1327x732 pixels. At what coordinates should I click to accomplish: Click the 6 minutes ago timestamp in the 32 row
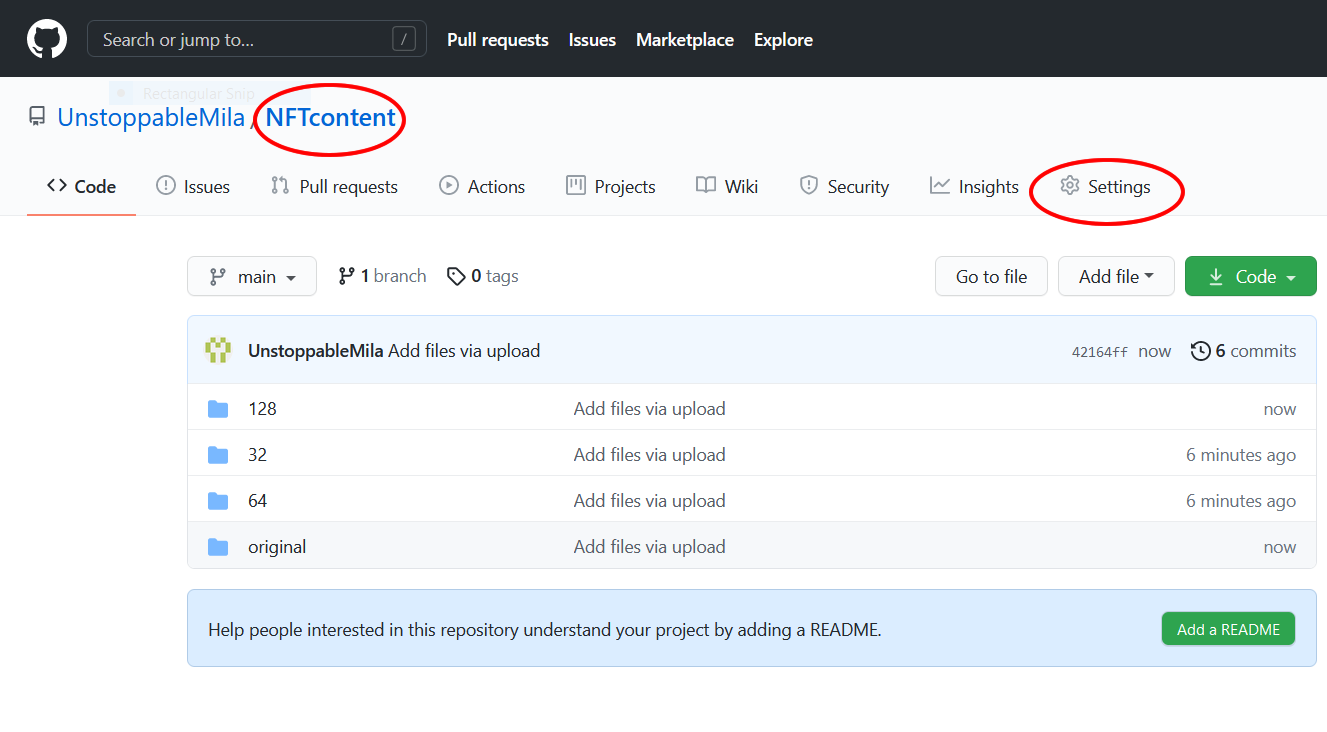(x=1241, y=454)
